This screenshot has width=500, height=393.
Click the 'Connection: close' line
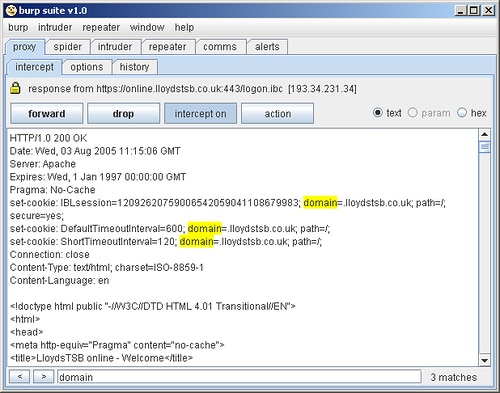[x=50, y=254]
